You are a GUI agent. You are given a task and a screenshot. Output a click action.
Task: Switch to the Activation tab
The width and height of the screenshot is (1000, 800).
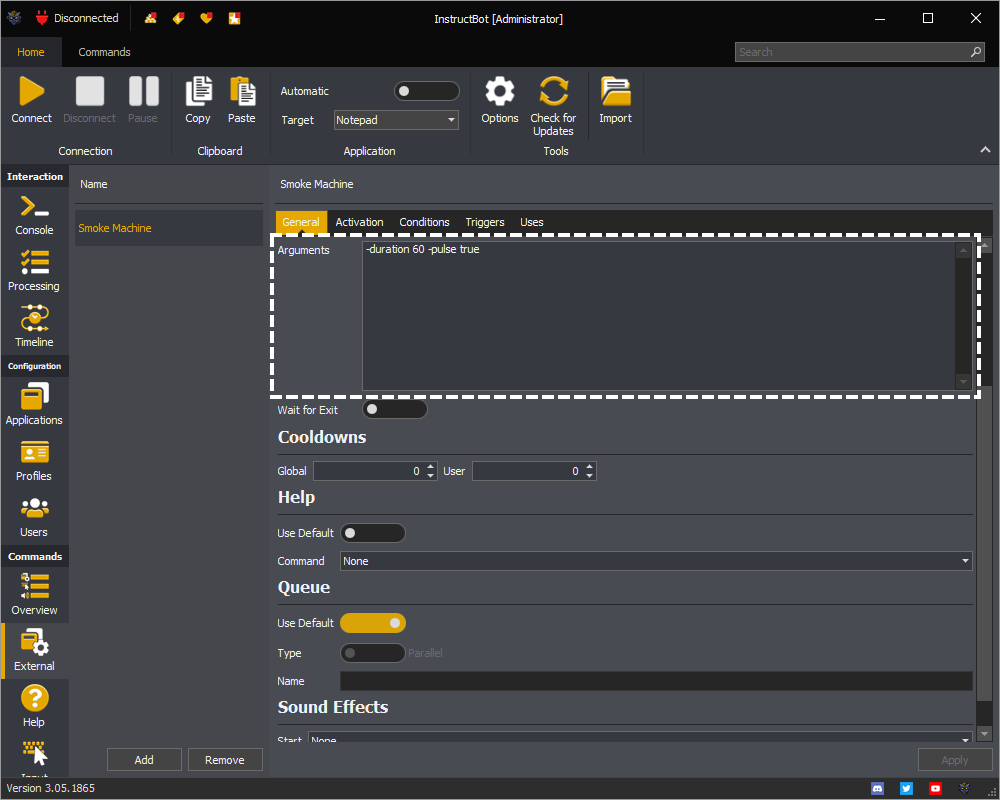pyautogui.click(x=360, y=222)
